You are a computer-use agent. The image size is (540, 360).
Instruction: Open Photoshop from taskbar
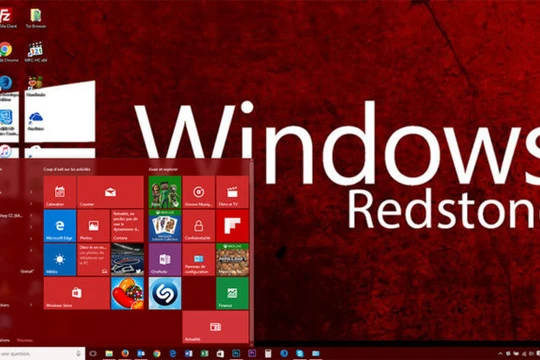(236, 353)
